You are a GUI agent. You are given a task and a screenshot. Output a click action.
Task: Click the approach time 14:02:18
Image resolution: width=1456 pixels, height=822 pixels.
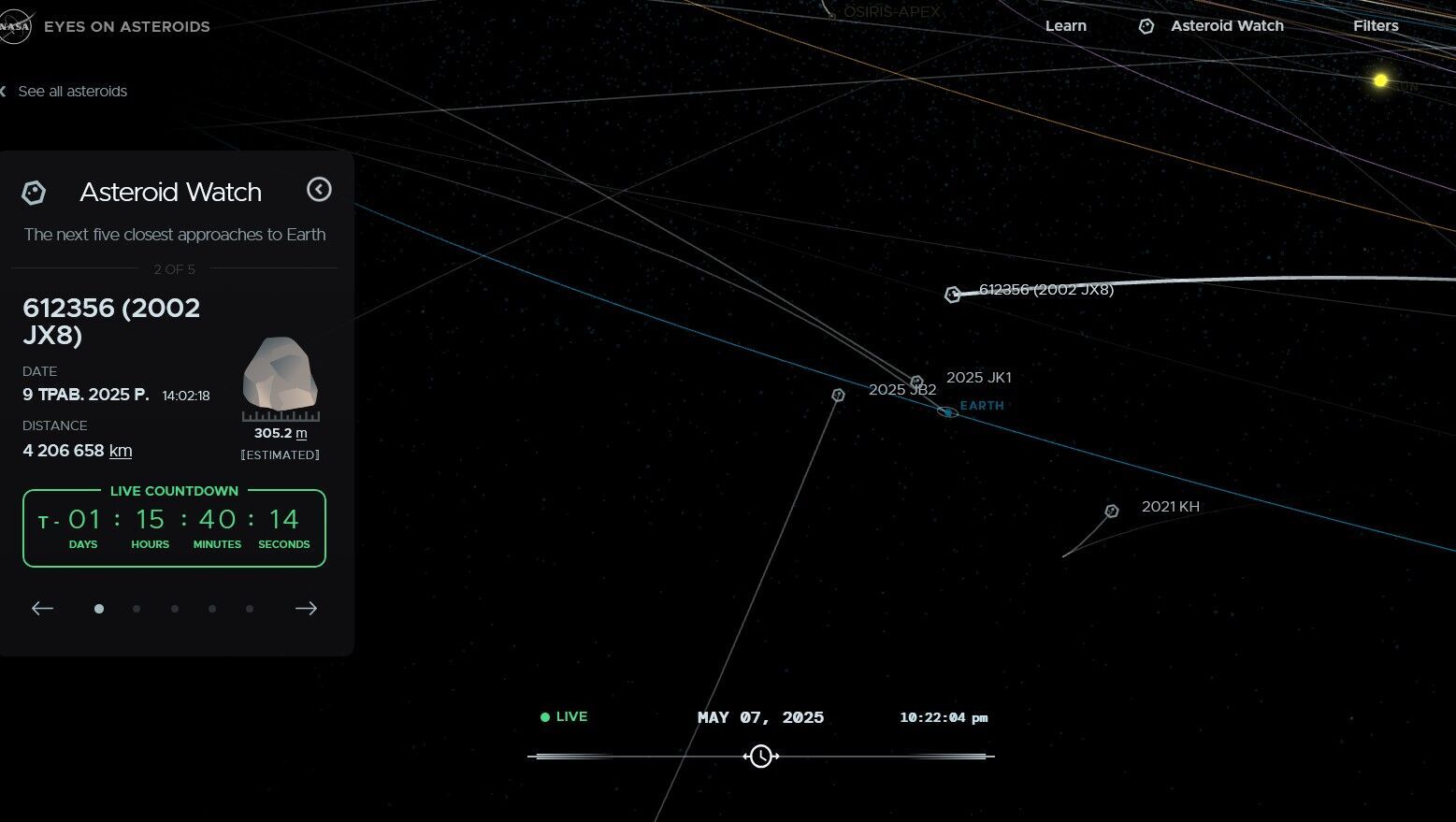(186, 396)
